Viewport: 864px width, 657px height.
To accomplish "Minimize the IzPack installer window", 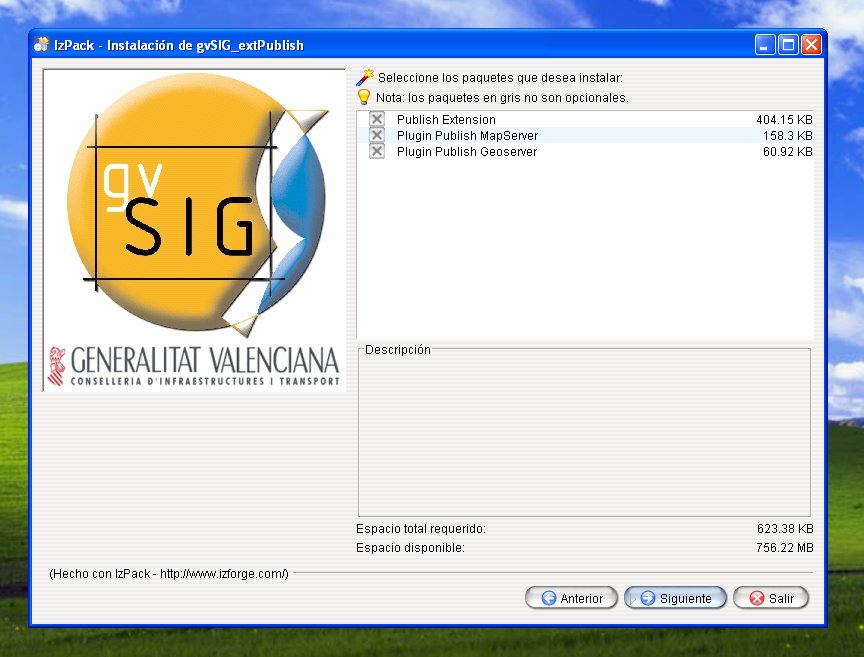I will point(765,45).
